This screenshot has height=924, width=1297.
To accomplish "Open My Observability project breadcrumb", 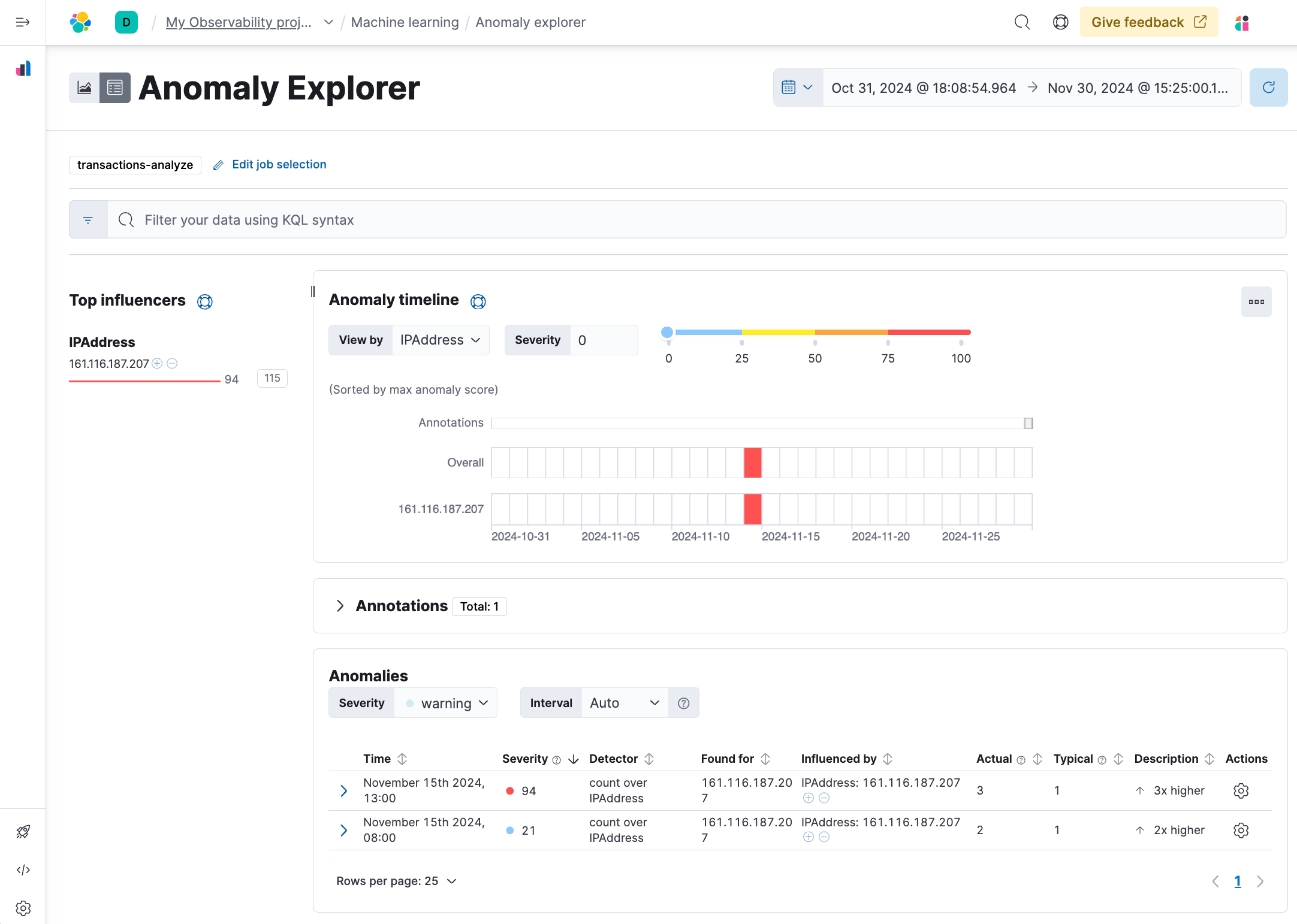I will (239, 22).
